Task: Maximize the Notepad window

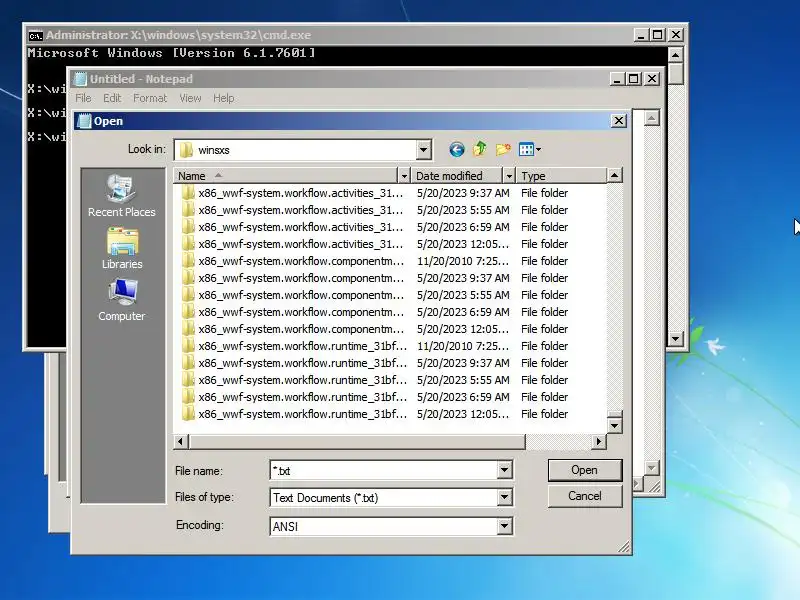Action: (x=634, y=79)
